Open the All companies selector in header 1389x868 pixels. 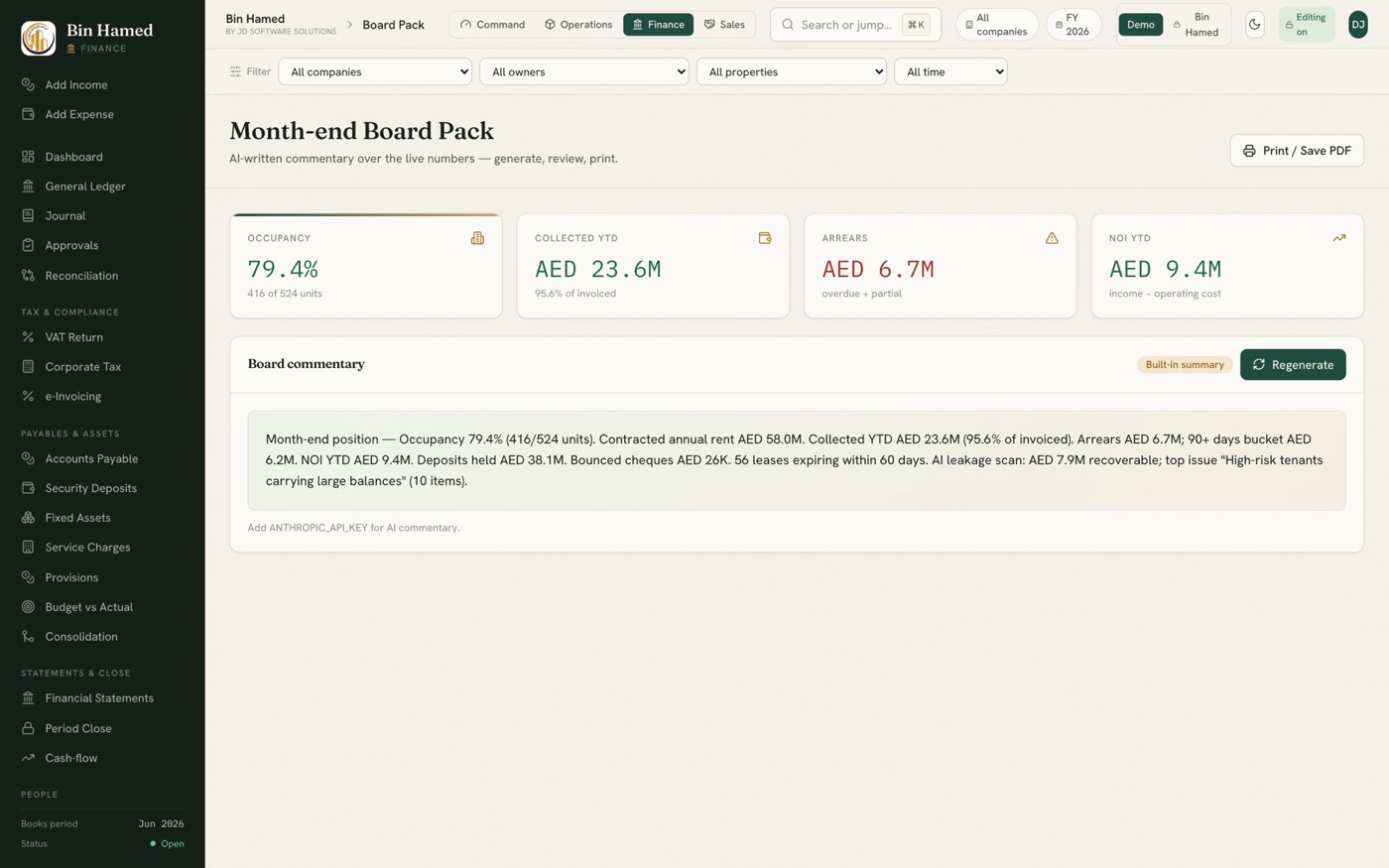pyautogui.click(x=997, y=25)
